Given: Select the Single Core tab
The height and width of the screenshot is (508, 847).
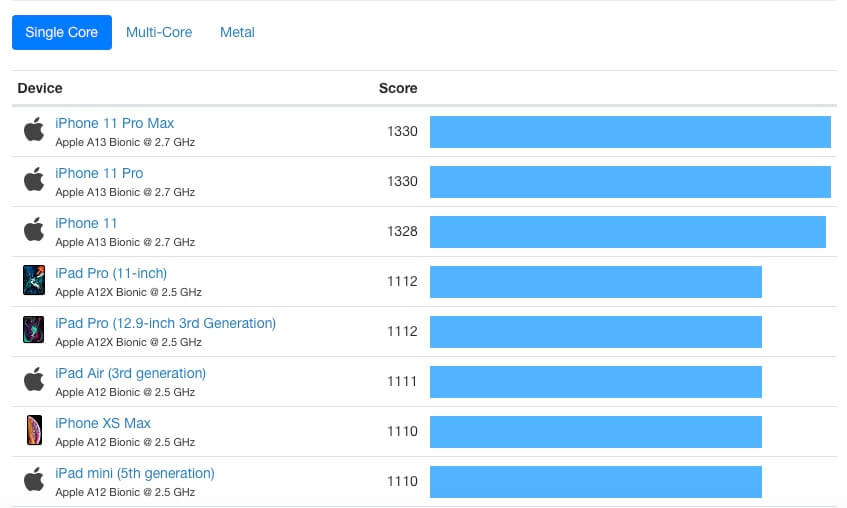Looking at the screenshot, I should (x=62, y=32).
